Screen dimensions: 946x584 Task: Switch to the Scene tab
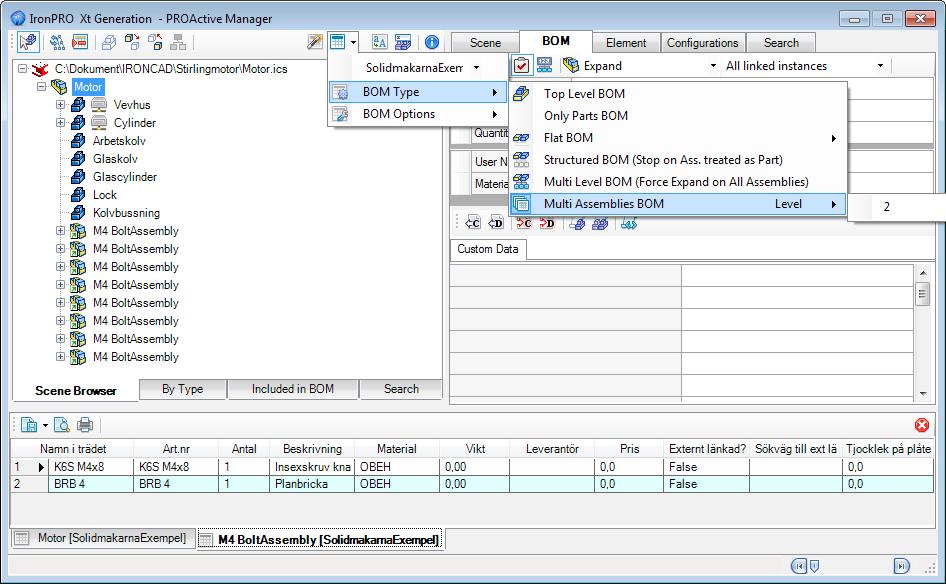tap(485, 43)
